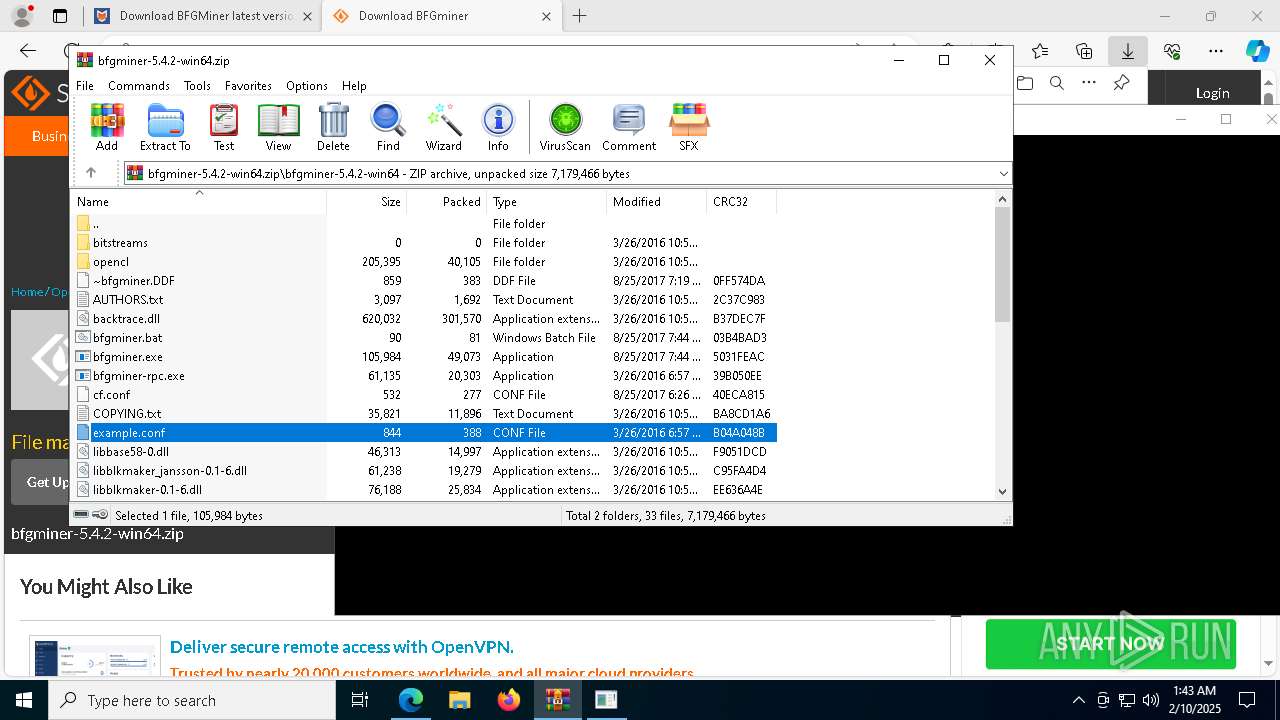1280x720 pixels.
Task: Open the Options menu
Action: (307, 86)
